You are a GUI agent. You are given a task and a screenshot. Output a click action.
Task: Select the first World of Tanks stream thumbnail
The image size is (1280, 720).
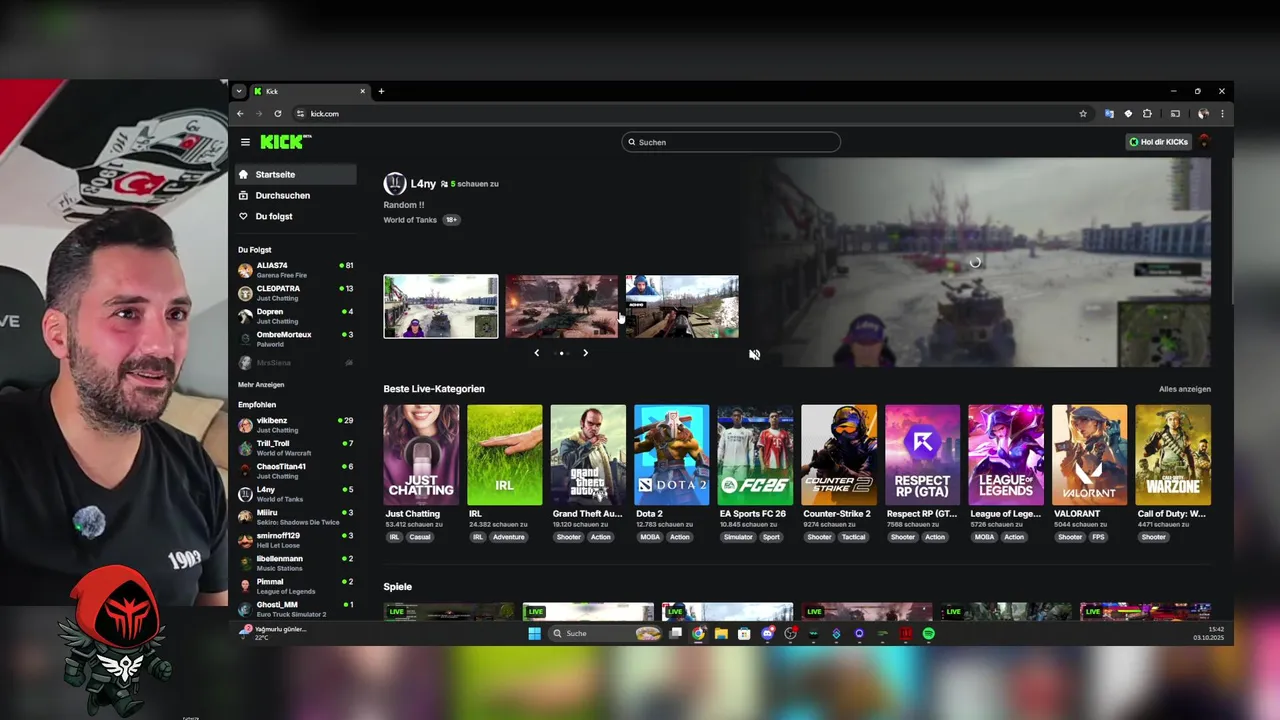[441, 306]
